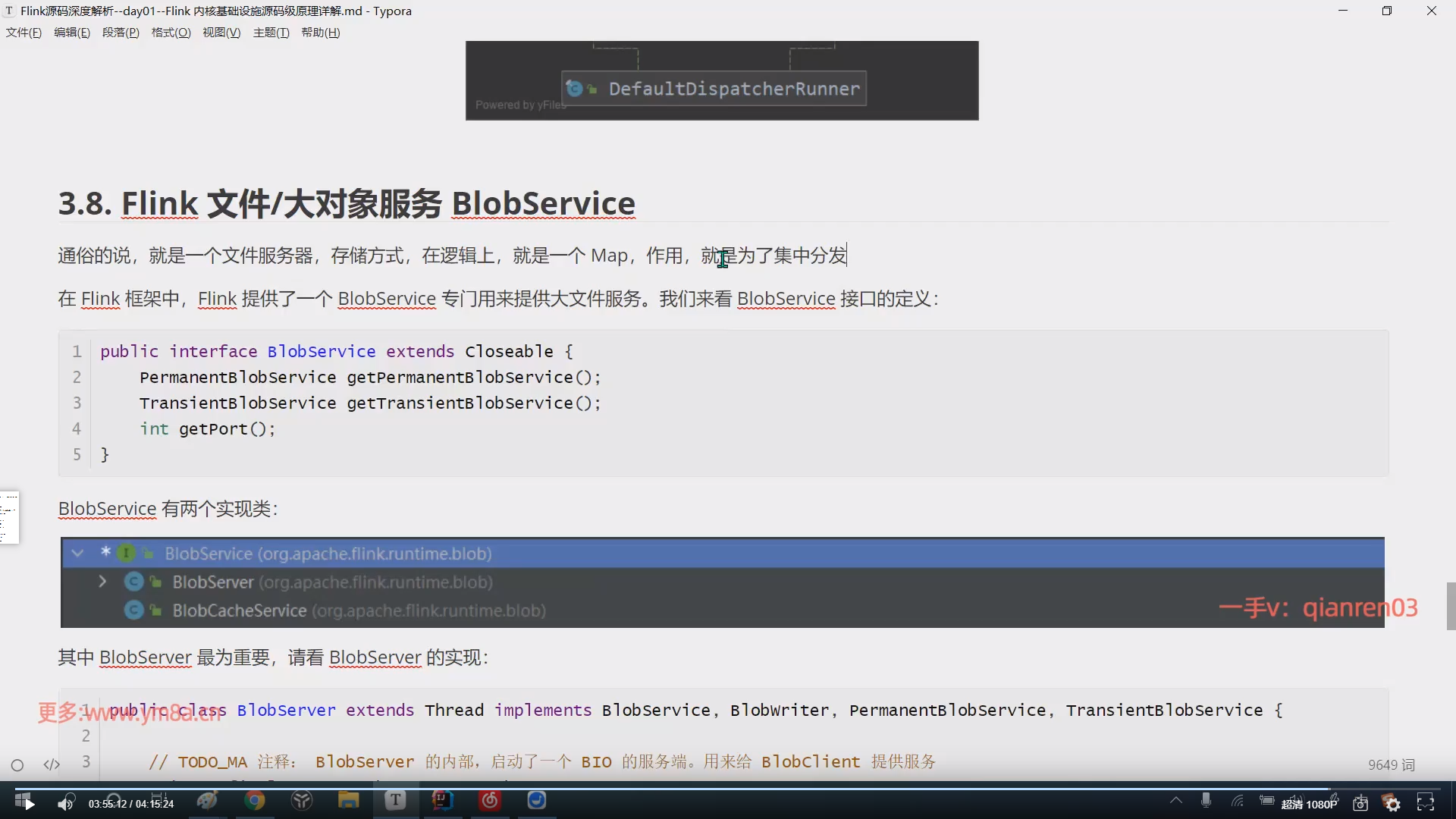The image size is (1456, 819).
Task: Open the Typora taskbar icon
Action: pyautogui.click(x=395, y=801)
